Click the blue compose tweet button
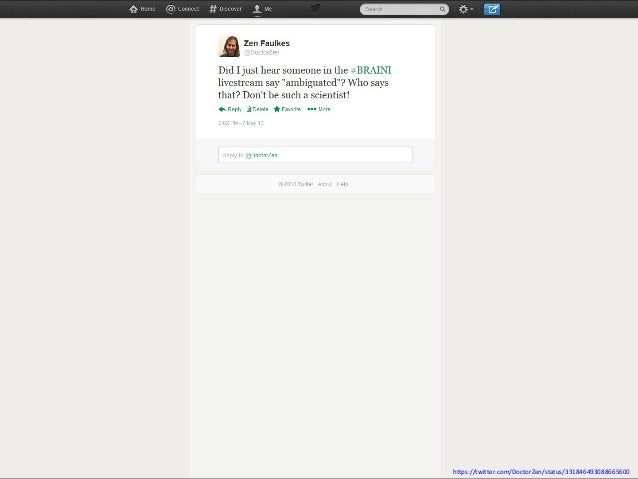 492,9
